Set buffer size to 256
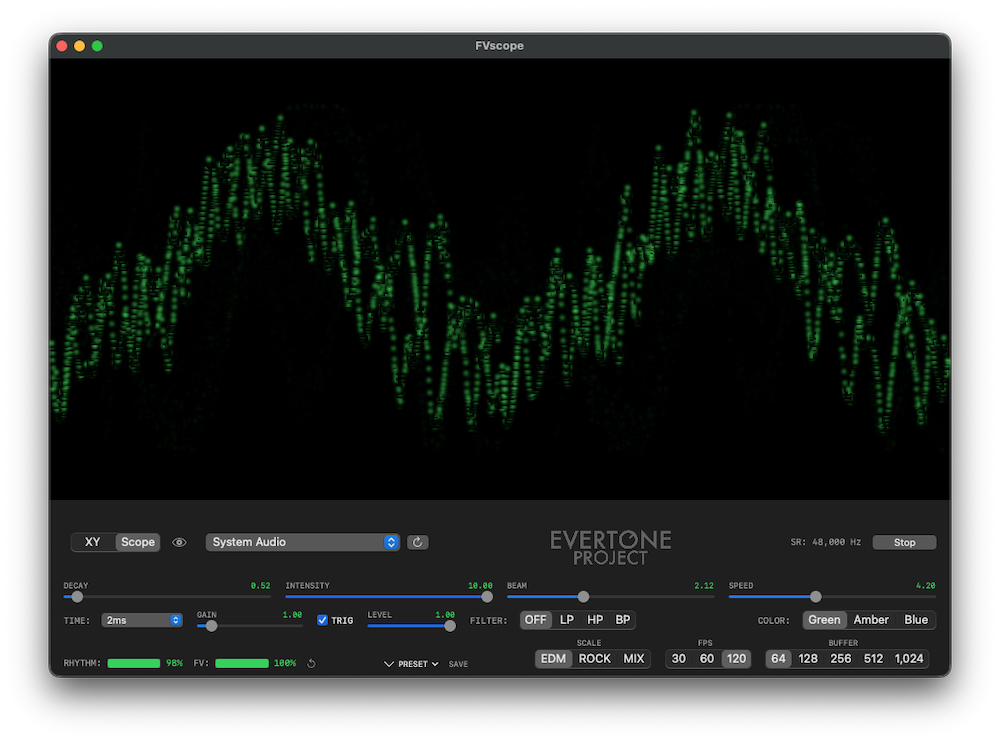Screen dimensions: 1000x742 pyautogui.click(x=841, y=659)
